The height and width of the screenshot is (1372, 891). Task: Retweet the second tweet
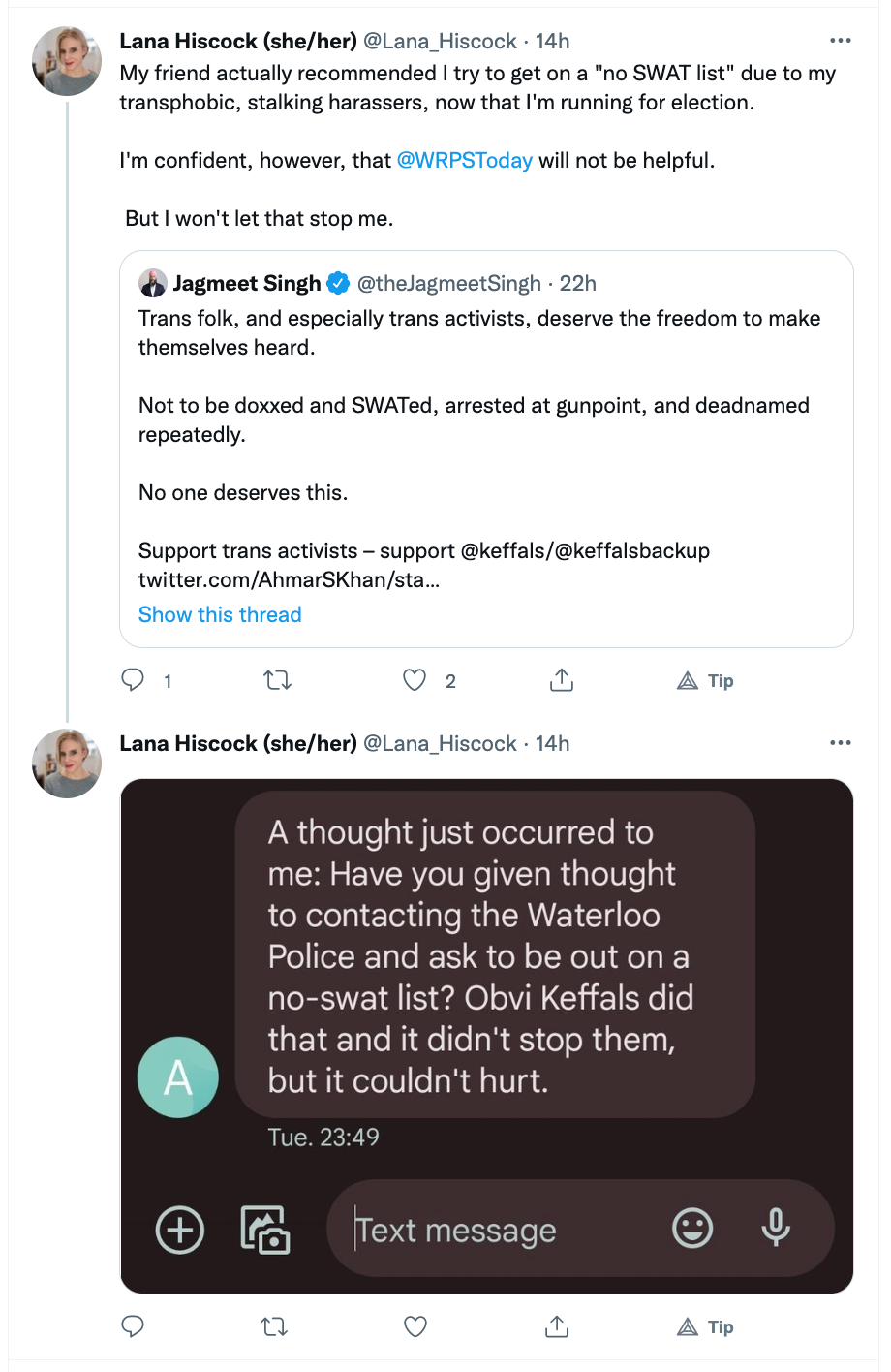pyautogui.click(x=275, y=1326)
